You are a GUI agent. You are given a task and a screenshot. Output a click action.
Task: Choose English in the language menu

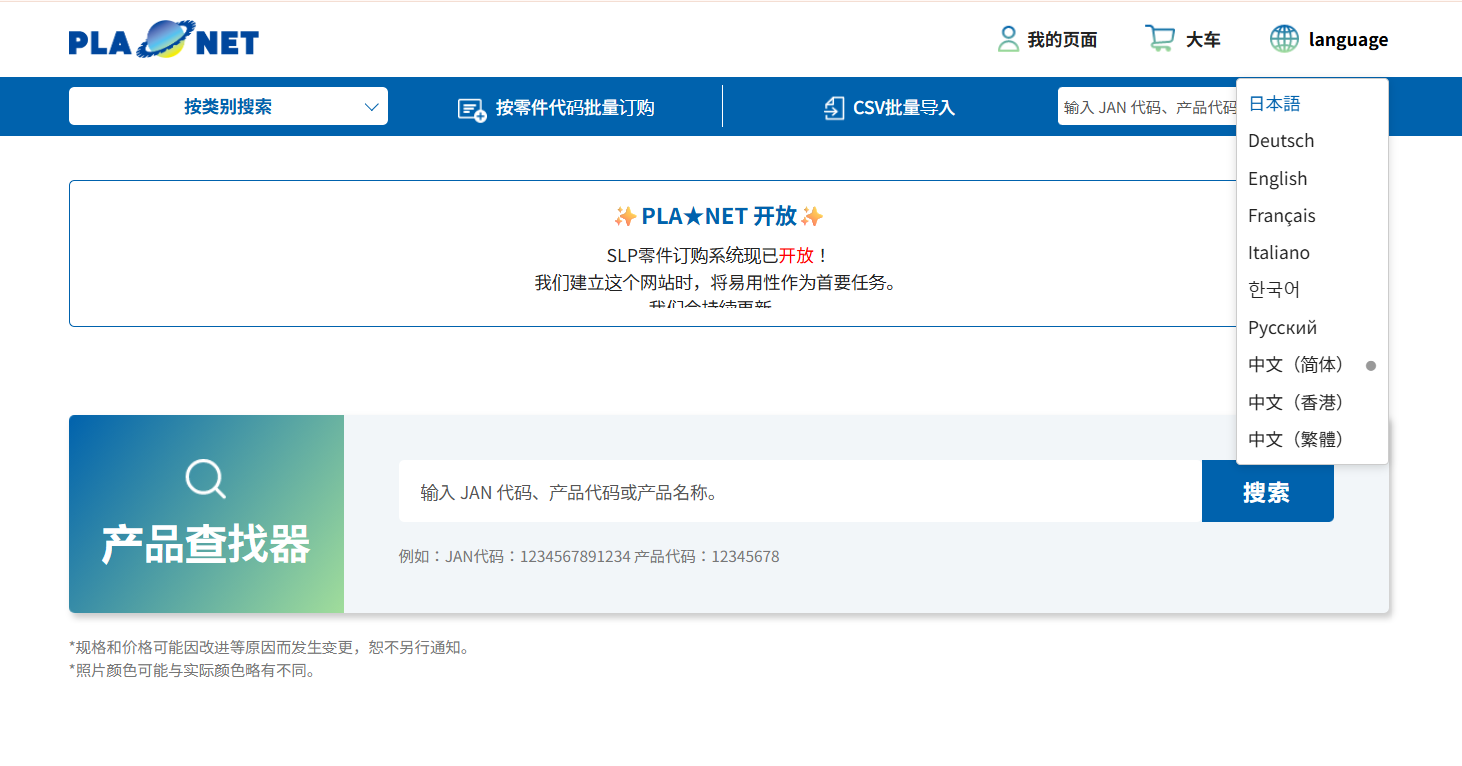(x=1277, y=179)
